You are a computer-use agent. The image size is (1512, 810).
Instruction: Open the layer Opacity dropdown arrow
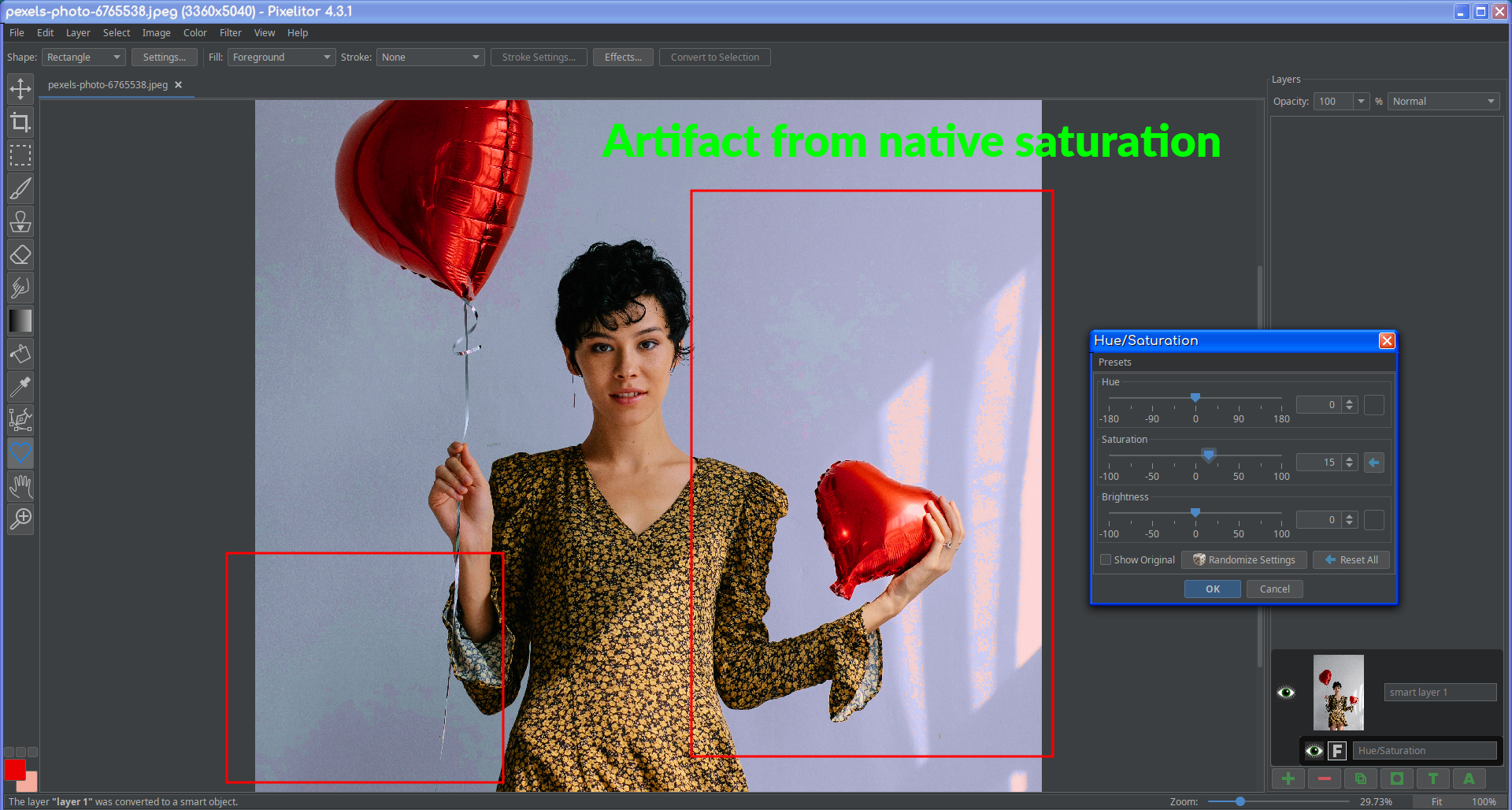pos(1361,102)
